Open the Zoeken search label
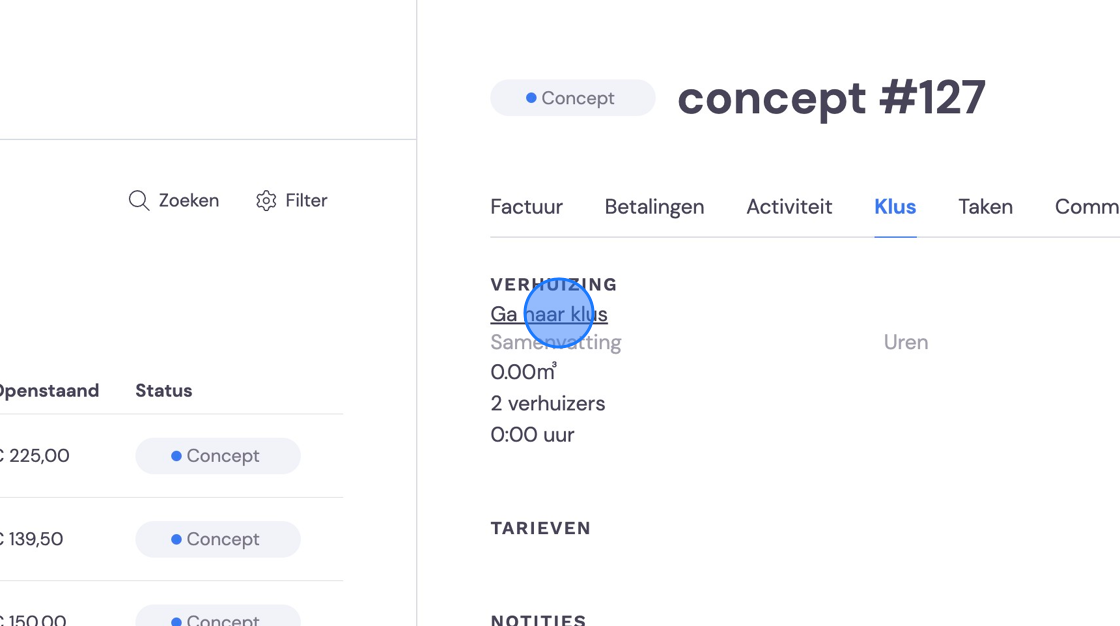 click(x=189, y=201)
